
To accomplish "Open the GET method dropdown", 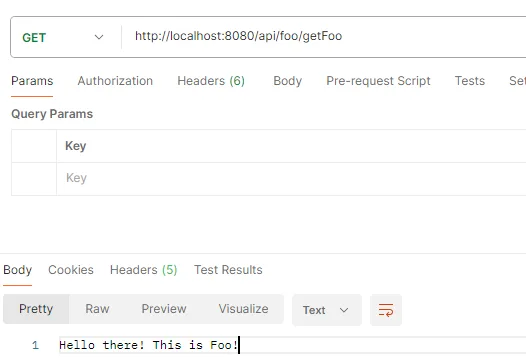I will click(x=64, y=37).
